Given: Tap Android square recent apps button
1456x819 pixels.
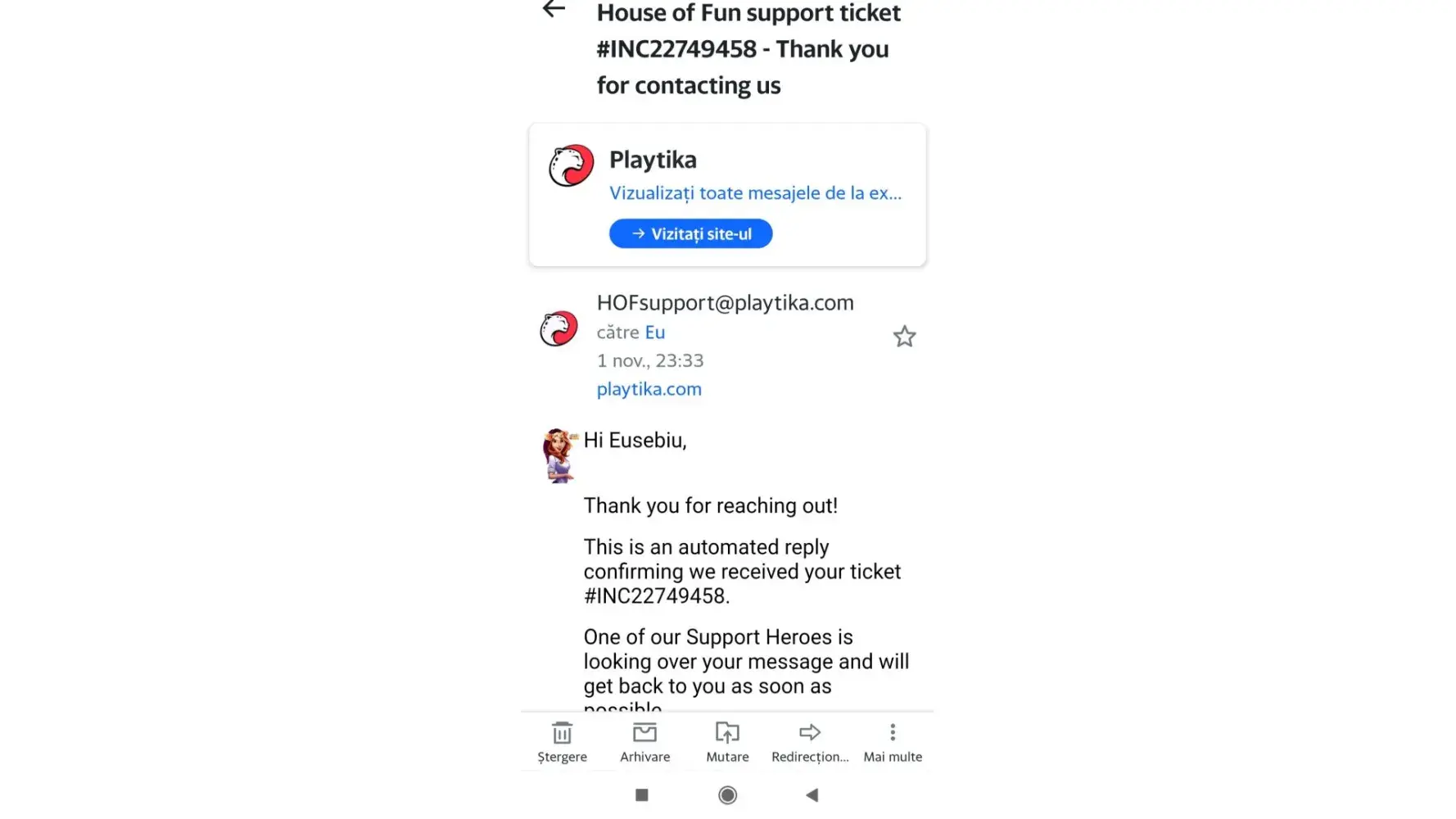Looking at the screenshot, I should click(x=642, y=795).
